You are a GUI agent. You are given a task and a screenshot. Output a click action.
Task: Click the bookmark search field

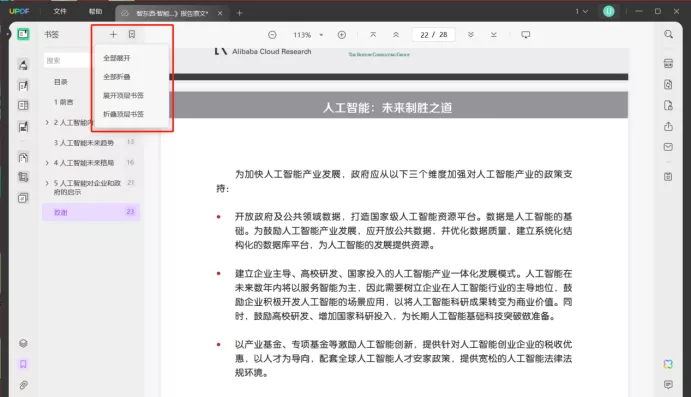tap(68, 60)
